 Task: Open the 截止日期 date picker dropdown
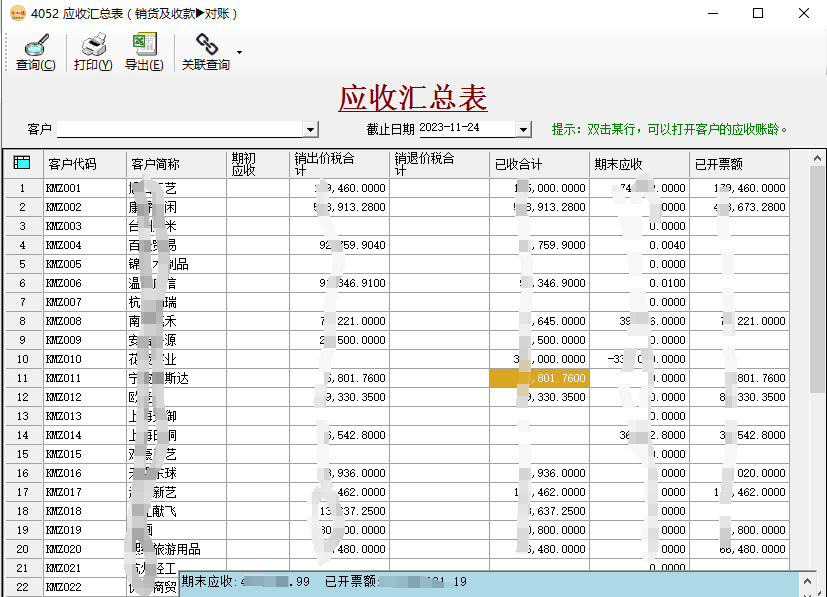coord(522,128)
